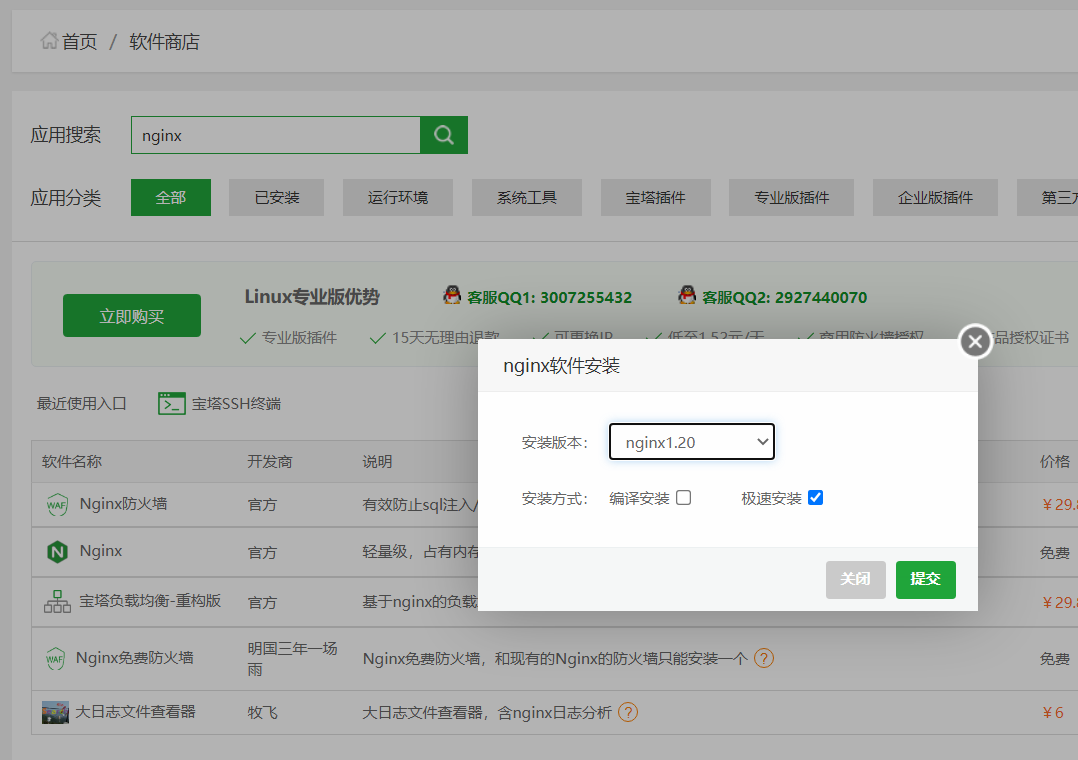This screenshot has width=1078, height=760.
Task: Click the Nginx防火墙 software name
Action: (x=123, y=503)
